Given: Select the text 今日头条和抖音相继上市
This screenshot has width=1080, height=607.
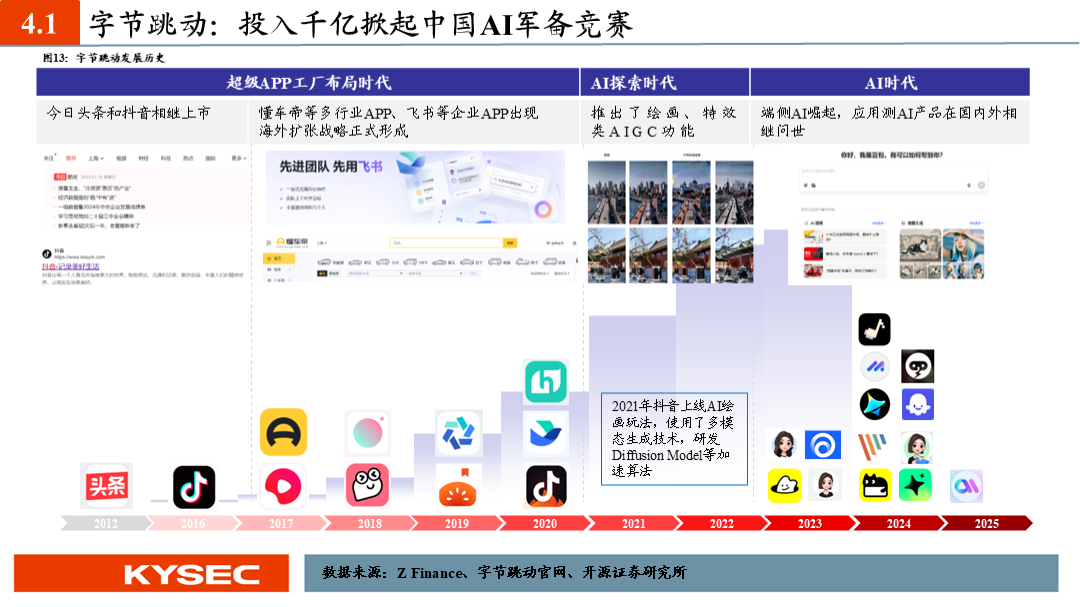Looking at the screenshot, I should (x=129, y=113).
